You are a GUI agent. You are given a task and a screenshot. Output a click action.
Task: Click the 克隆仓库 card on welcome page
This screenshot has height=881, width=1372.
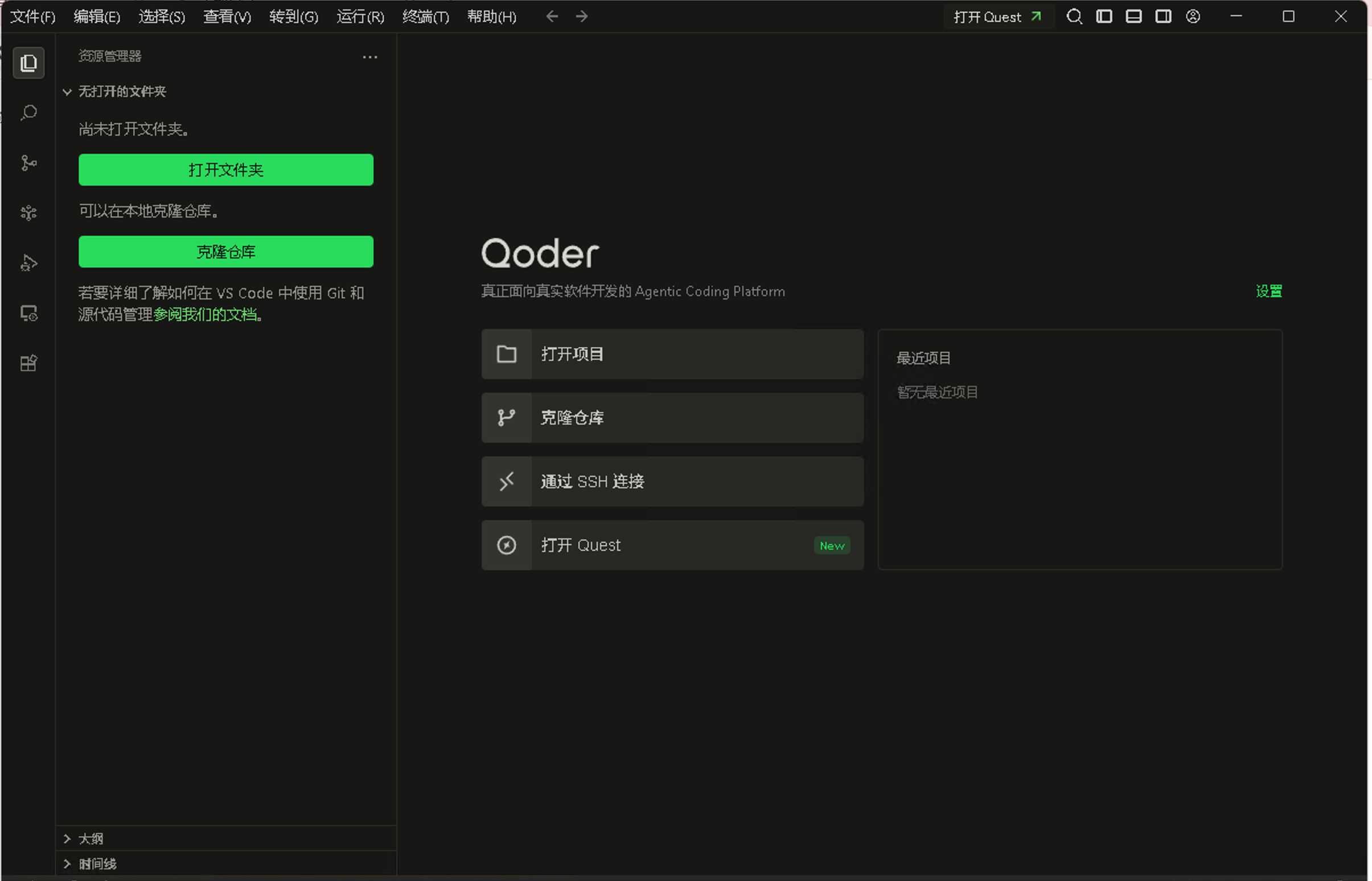pyautogui.click(x=673, y=418)
